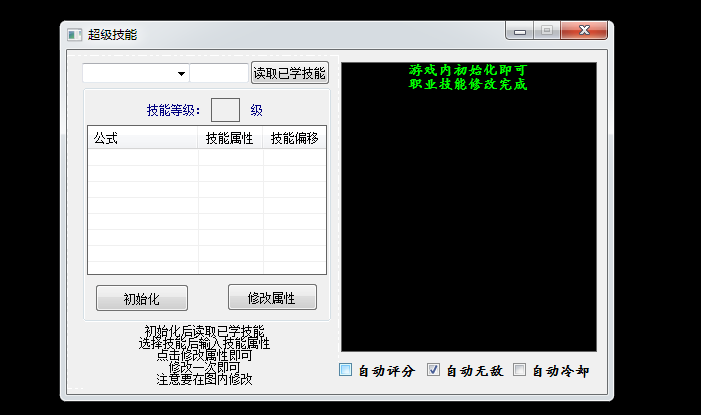Enable the 自动评分 checkbox

pyautogui.click(x=346, y=370)
